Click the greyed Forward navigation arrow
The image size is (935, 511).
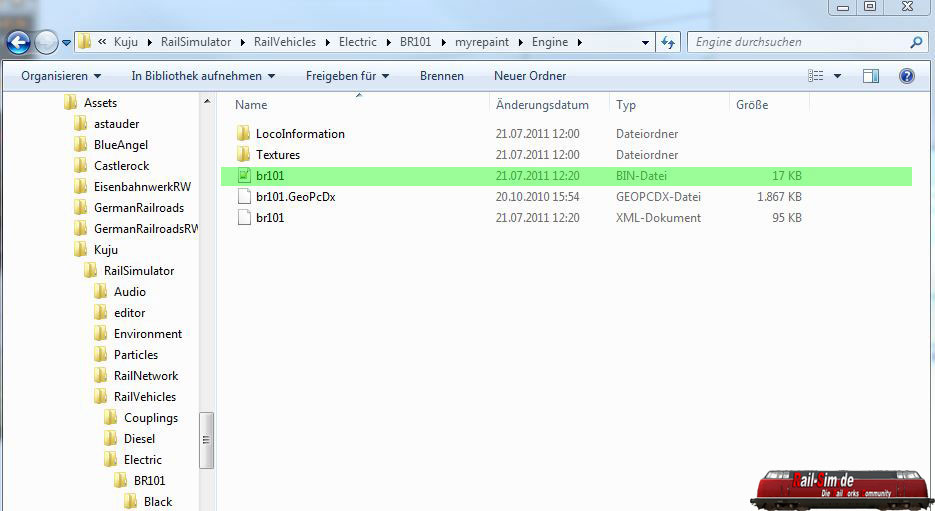pyautogui.click(x=46, y=42)
